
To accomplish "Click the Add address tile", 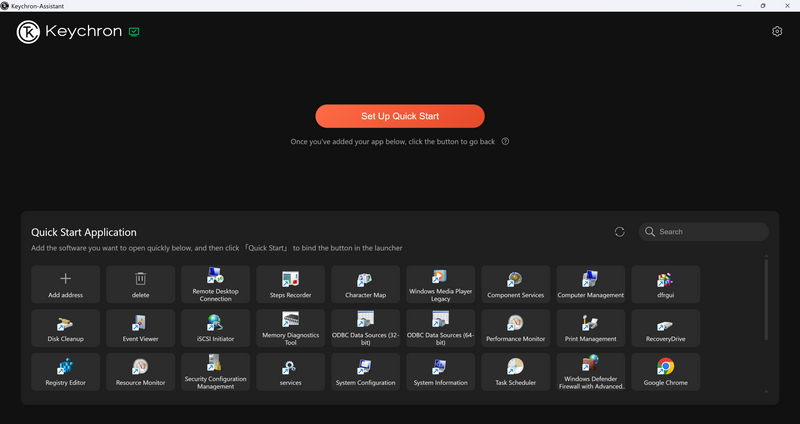I will click(65, 284).
